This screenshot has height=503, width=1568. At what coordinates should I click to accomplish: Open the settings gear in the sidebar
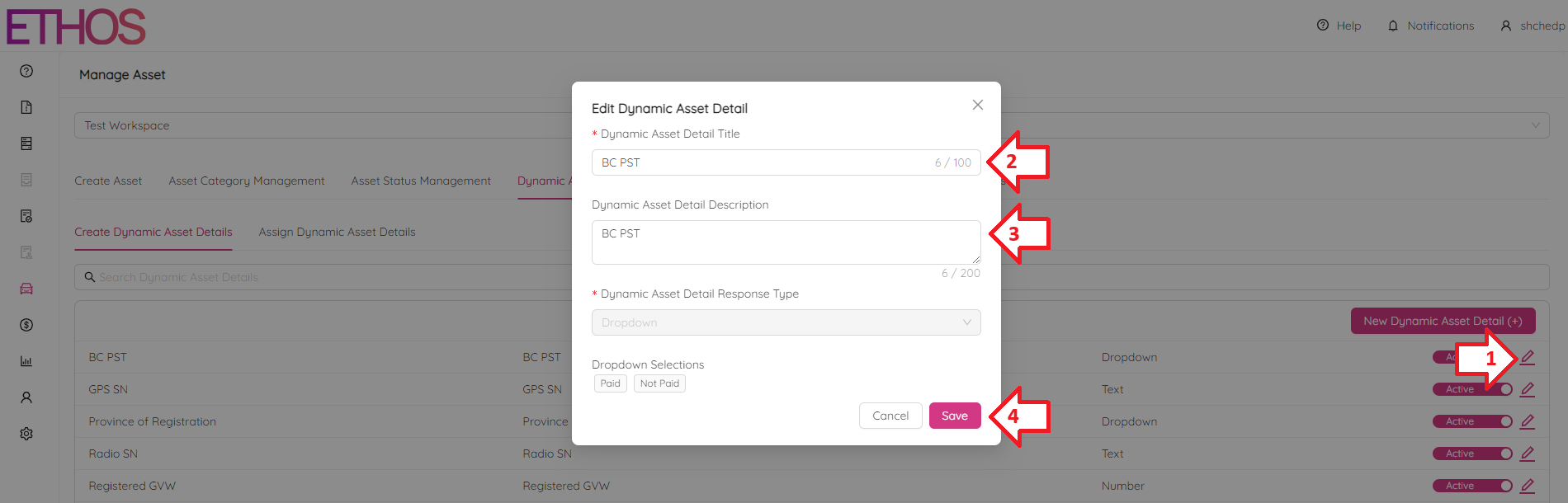click(x=26, y=433)
